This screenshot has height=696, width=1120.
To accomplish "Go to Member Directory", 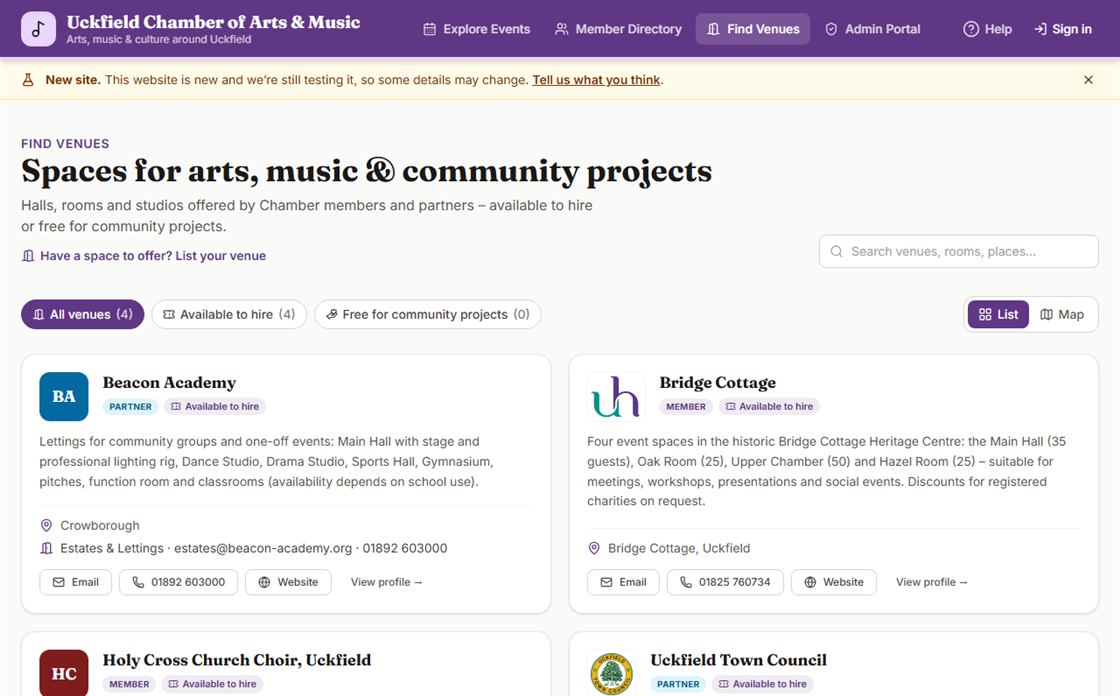I will pos(619,29).
